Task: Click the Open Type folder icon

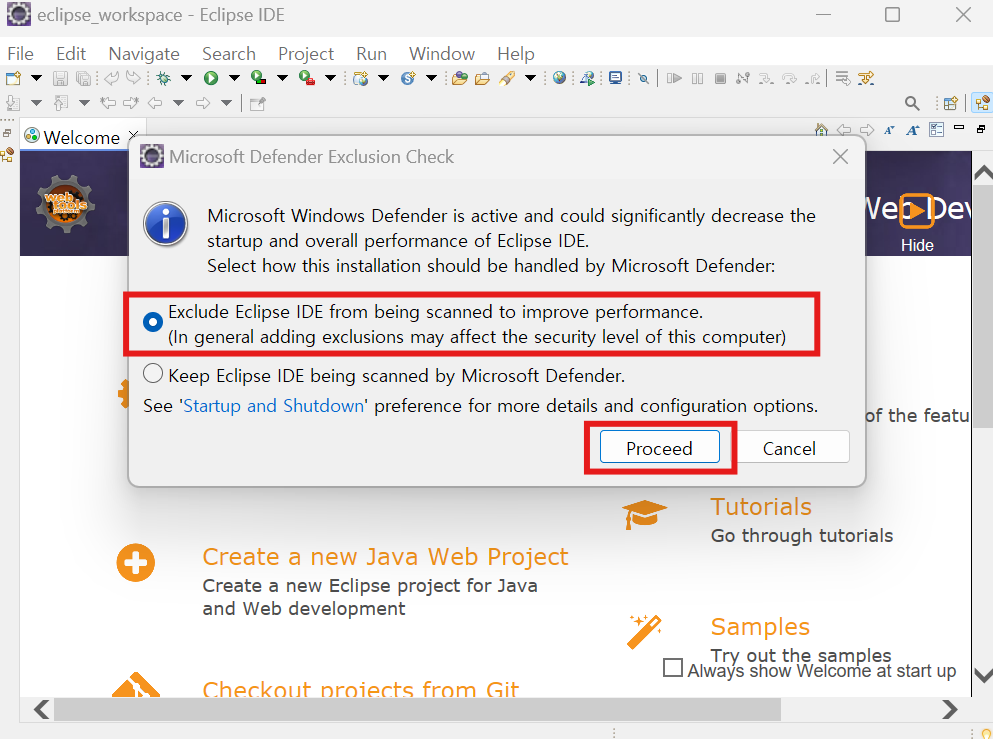Action: 460,79
